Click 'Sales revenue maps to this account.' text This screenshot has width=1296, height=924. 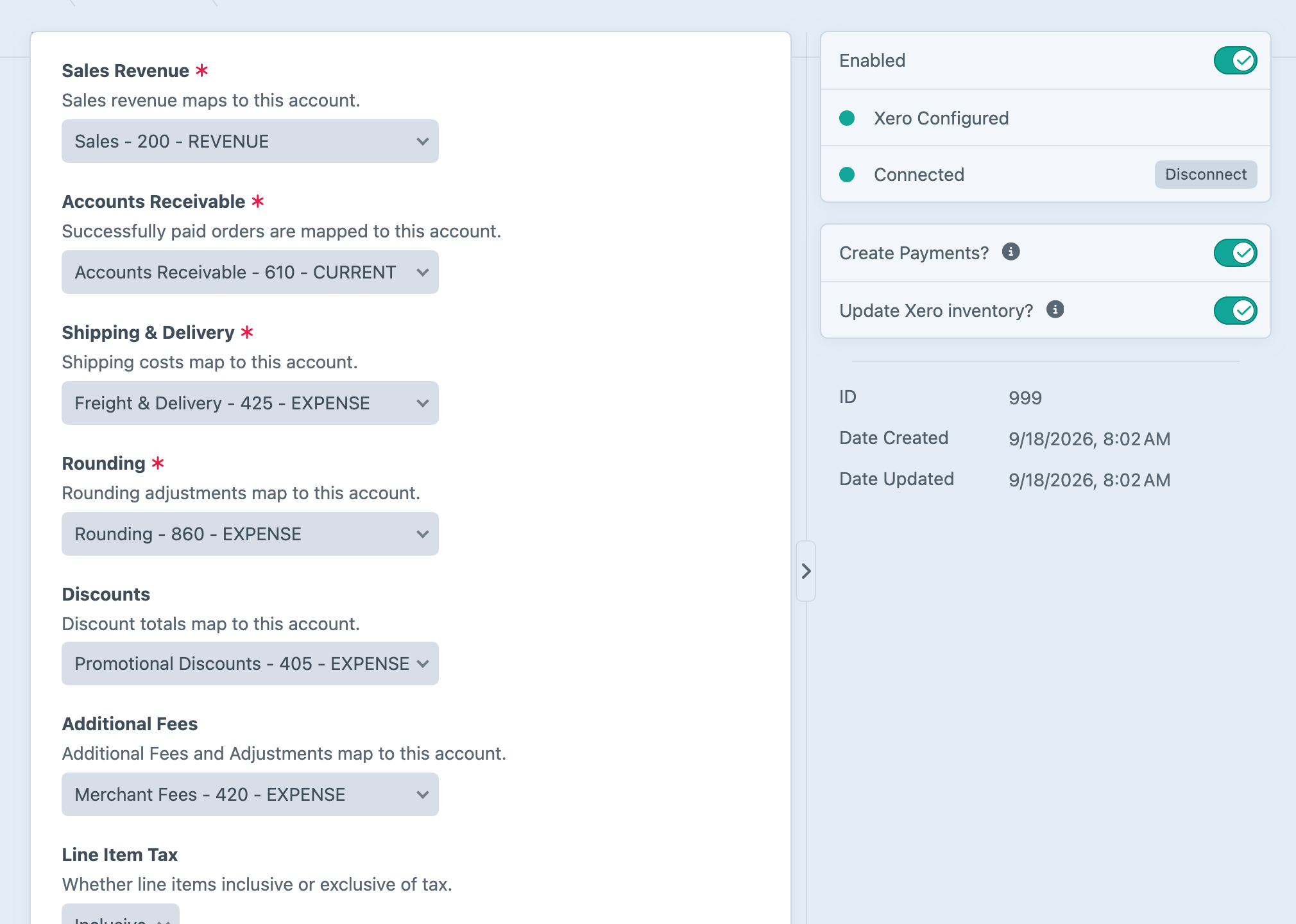coord(211,100)
